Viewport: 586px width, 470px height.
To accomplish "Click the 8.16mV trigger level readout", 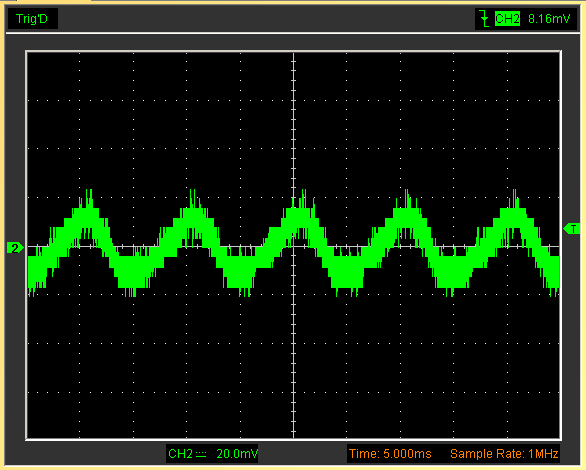I will (549, 19).
